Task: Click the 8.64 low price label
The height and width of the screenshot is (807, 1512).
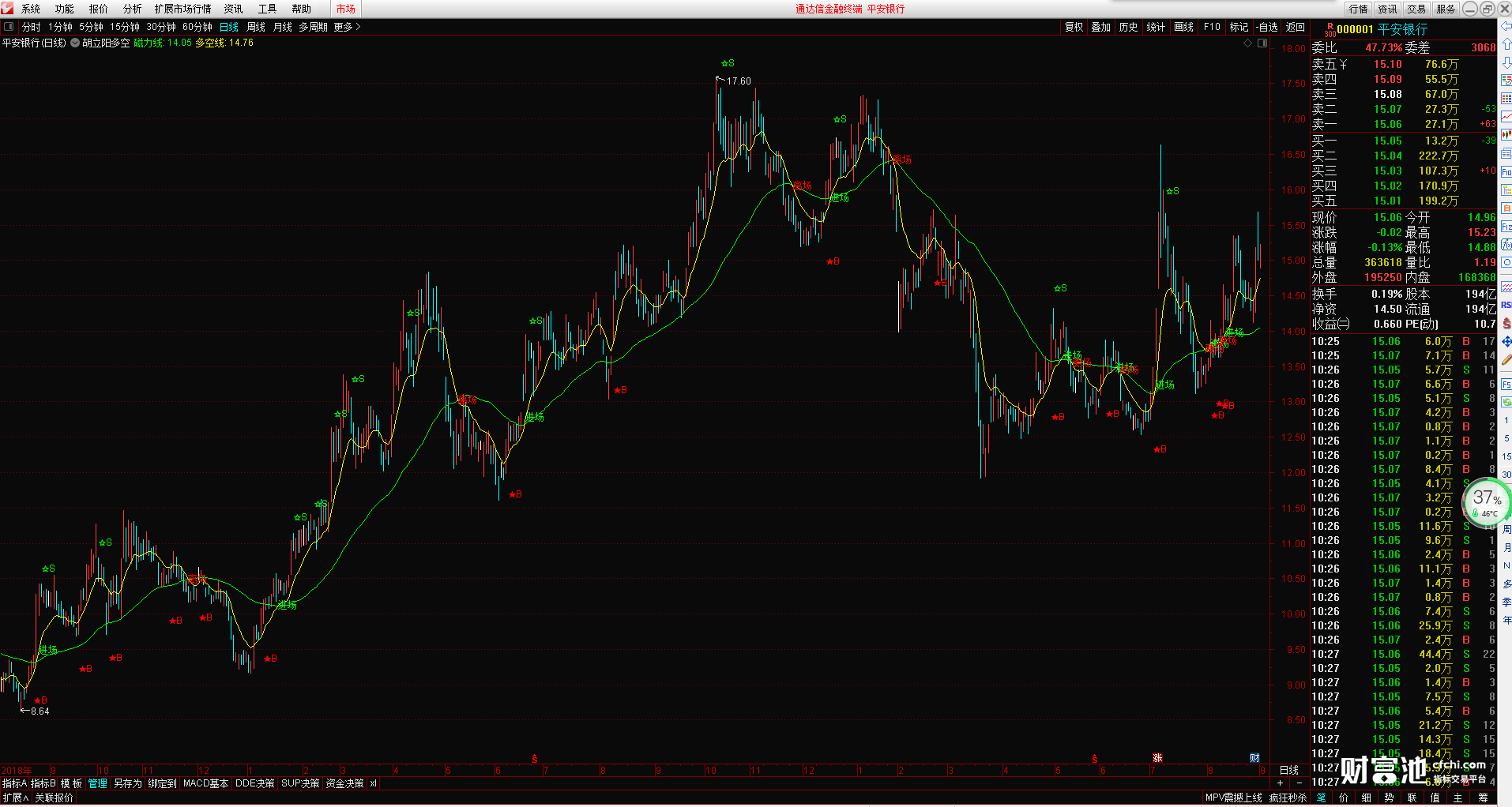Action: (39, 711)
